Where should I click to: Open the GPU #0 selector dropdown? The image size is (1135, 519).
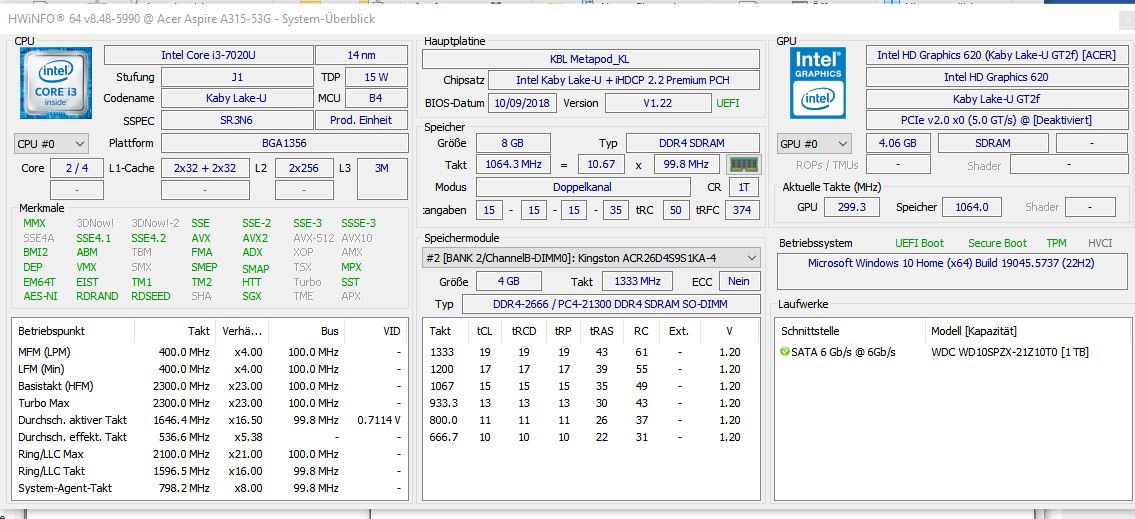pos(814,143)
